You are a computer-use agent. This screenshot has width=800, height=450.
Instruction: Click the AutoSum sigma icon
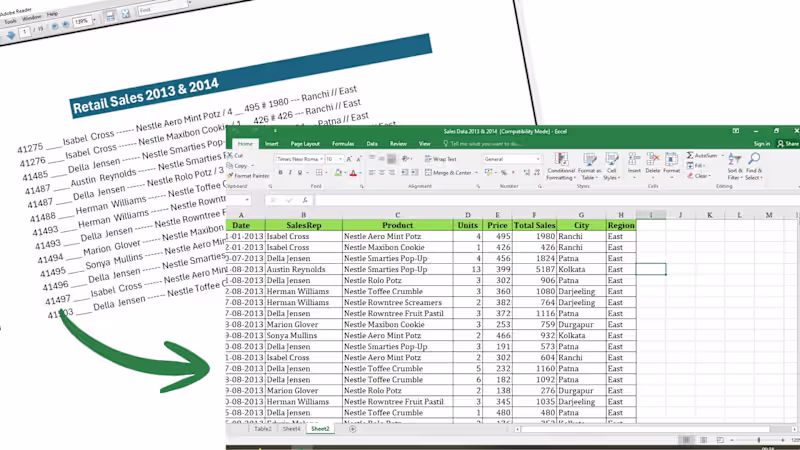tap(690, 155)
